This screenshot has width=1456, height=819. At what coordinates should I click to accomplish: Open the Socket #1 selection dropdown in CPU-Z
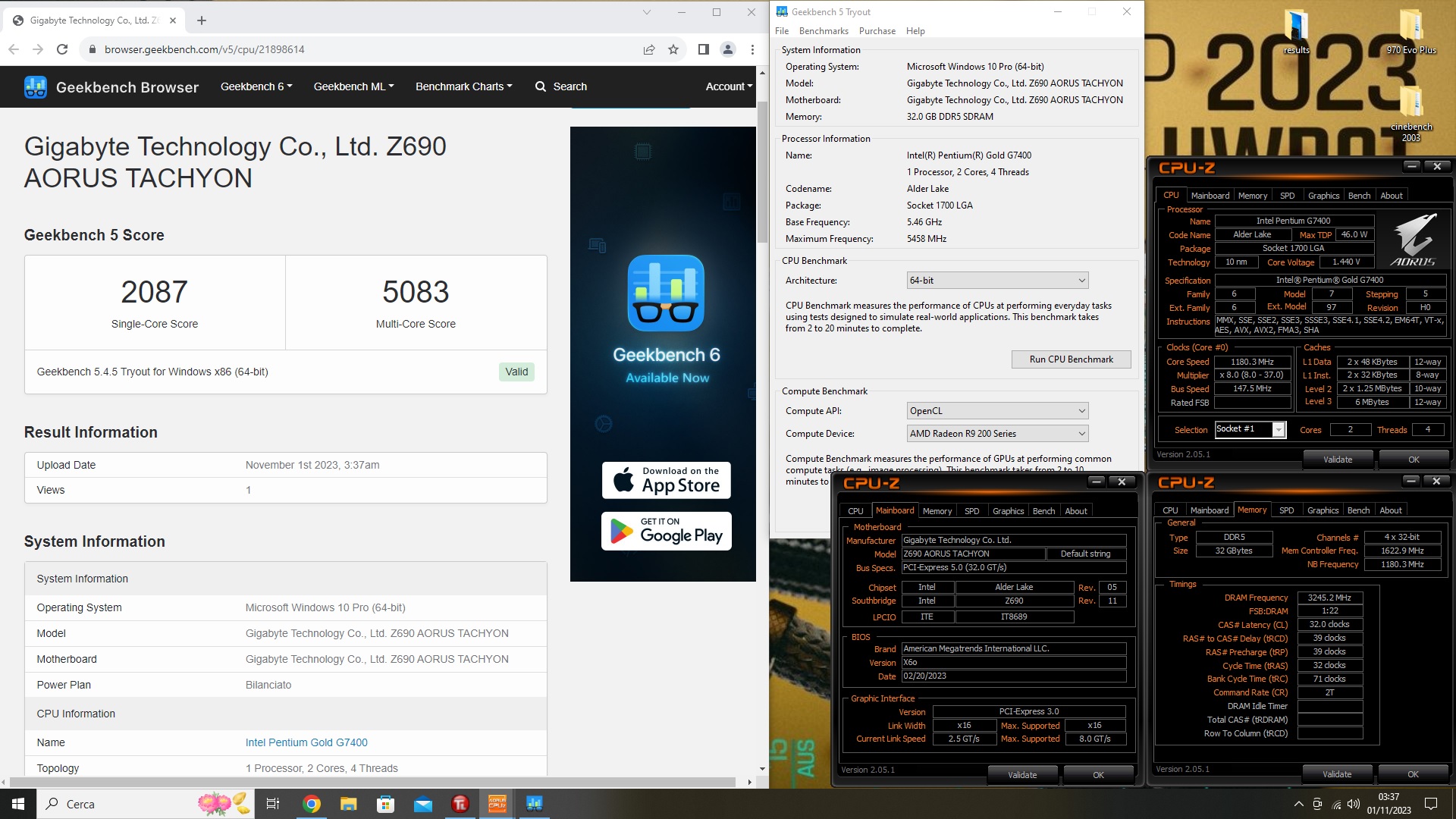pyautogui.click(x=1279, y=430)
